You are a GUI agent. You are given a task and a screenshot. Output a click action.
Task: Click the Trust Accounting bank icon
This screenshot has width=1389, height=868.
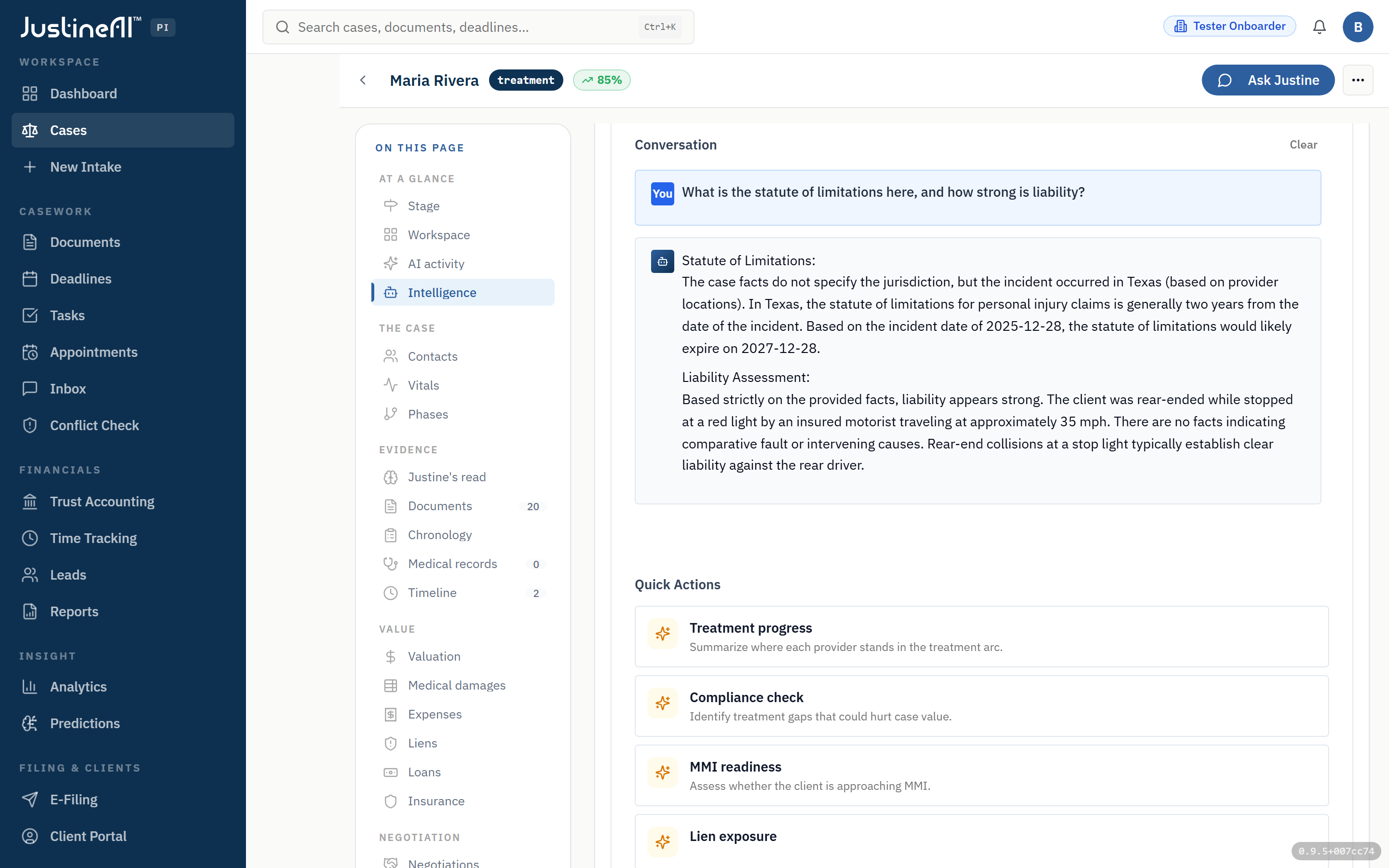[30, 502]
